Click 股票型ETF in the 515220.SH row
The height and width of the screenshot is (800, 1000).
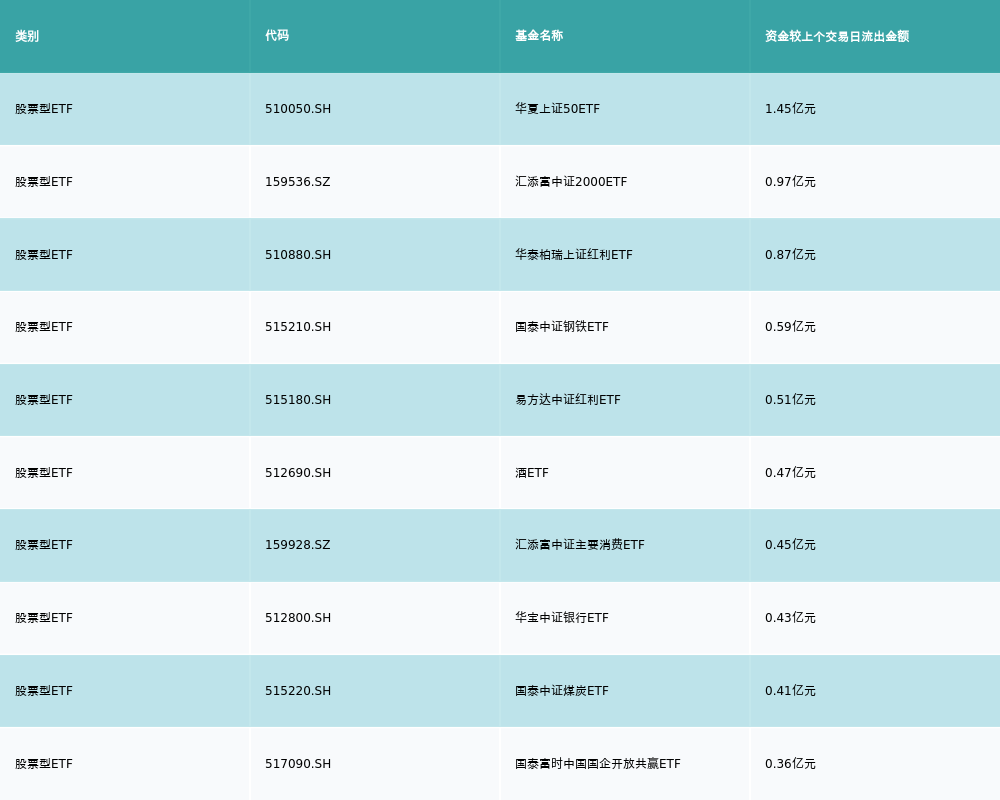pyautogui.click(x=44, y=691)
